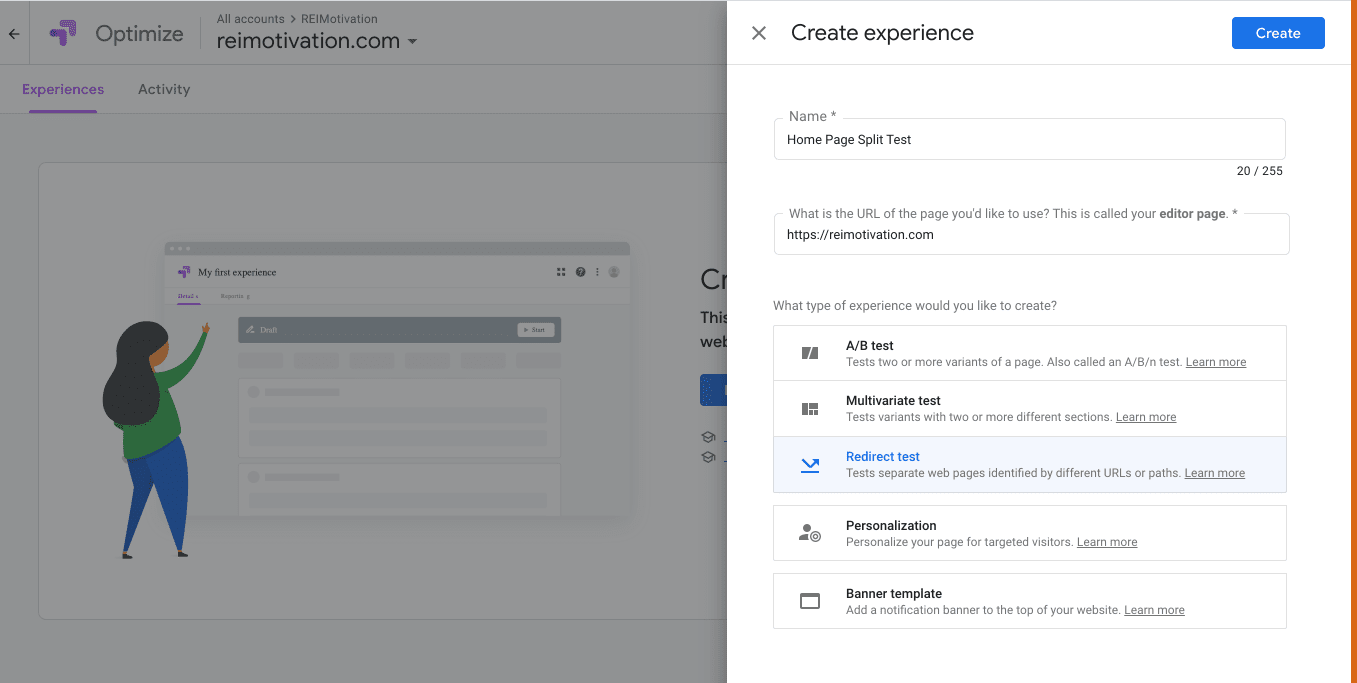Open Learn more link for Redirect test
Viewport: 1357px width, 683px height.
(1214, 473)
